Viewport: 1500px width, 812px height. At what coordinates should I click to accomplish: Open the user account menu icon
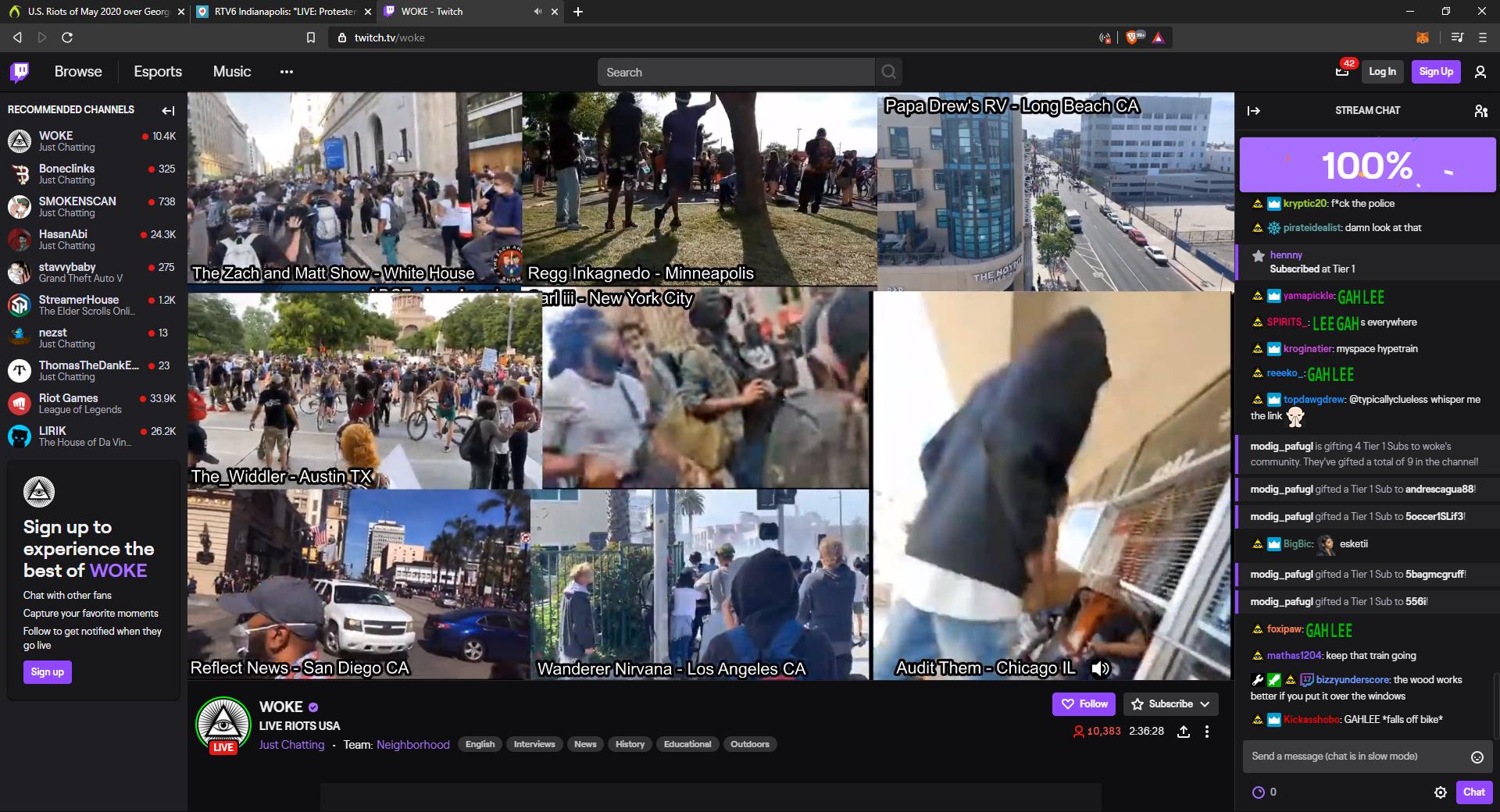click(1480, 72)
